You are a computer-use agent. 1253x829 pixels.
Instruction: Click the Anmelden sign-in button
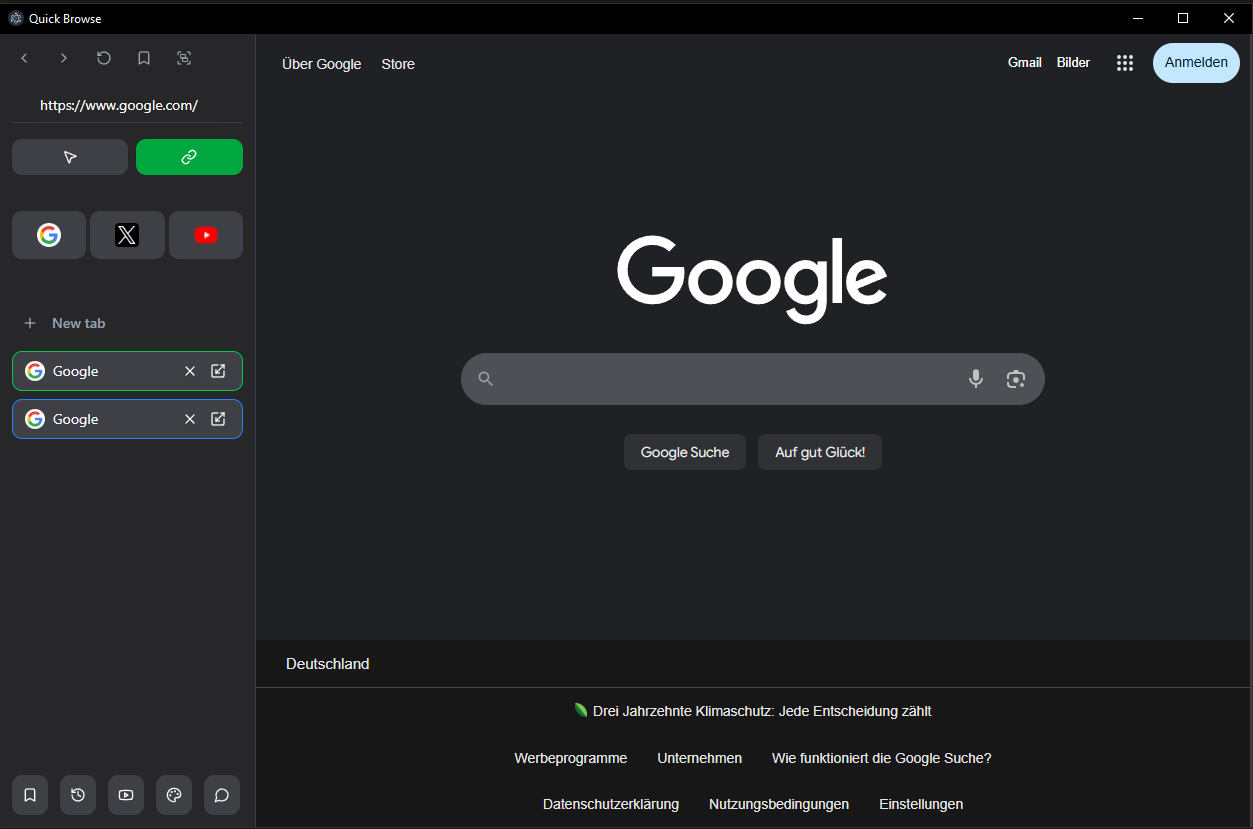click(1196, 62)
